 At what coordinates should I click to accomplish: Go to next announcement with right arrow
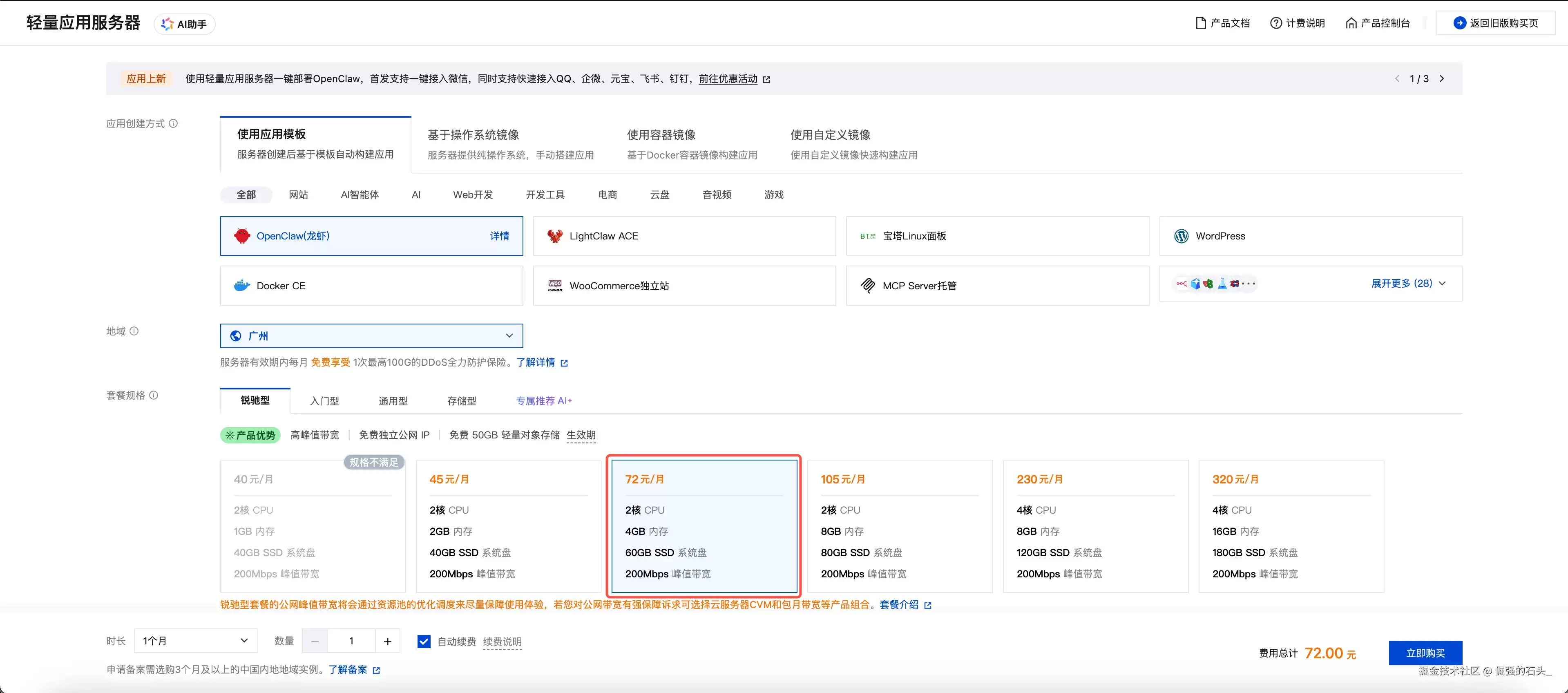[x=1441, y=78]
